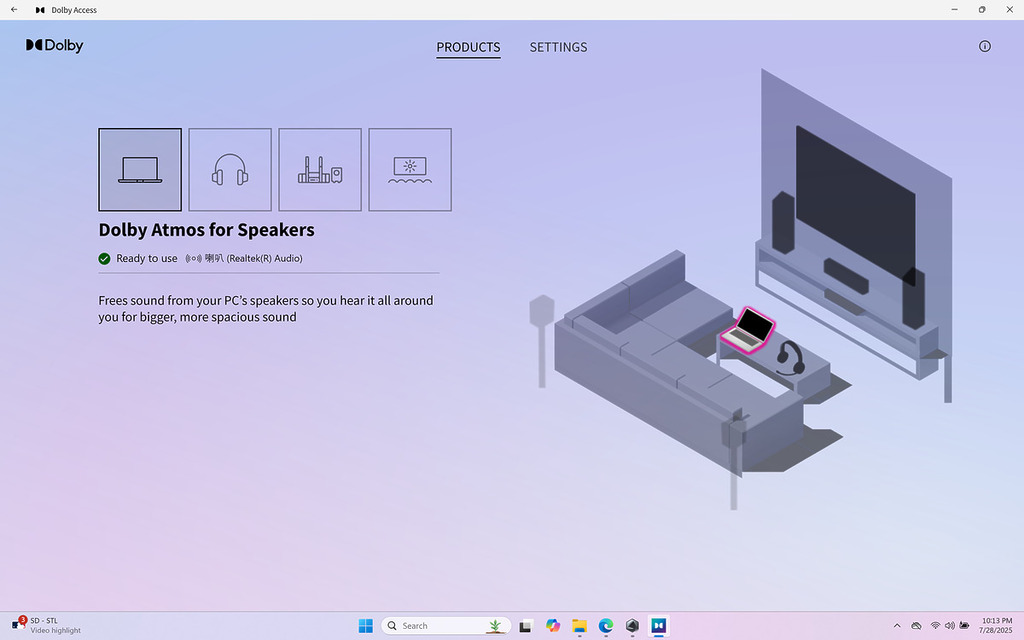This screenshot has width=1024, height=640.
Task: Open the info icon in top right
Action: tap(985, 46)
